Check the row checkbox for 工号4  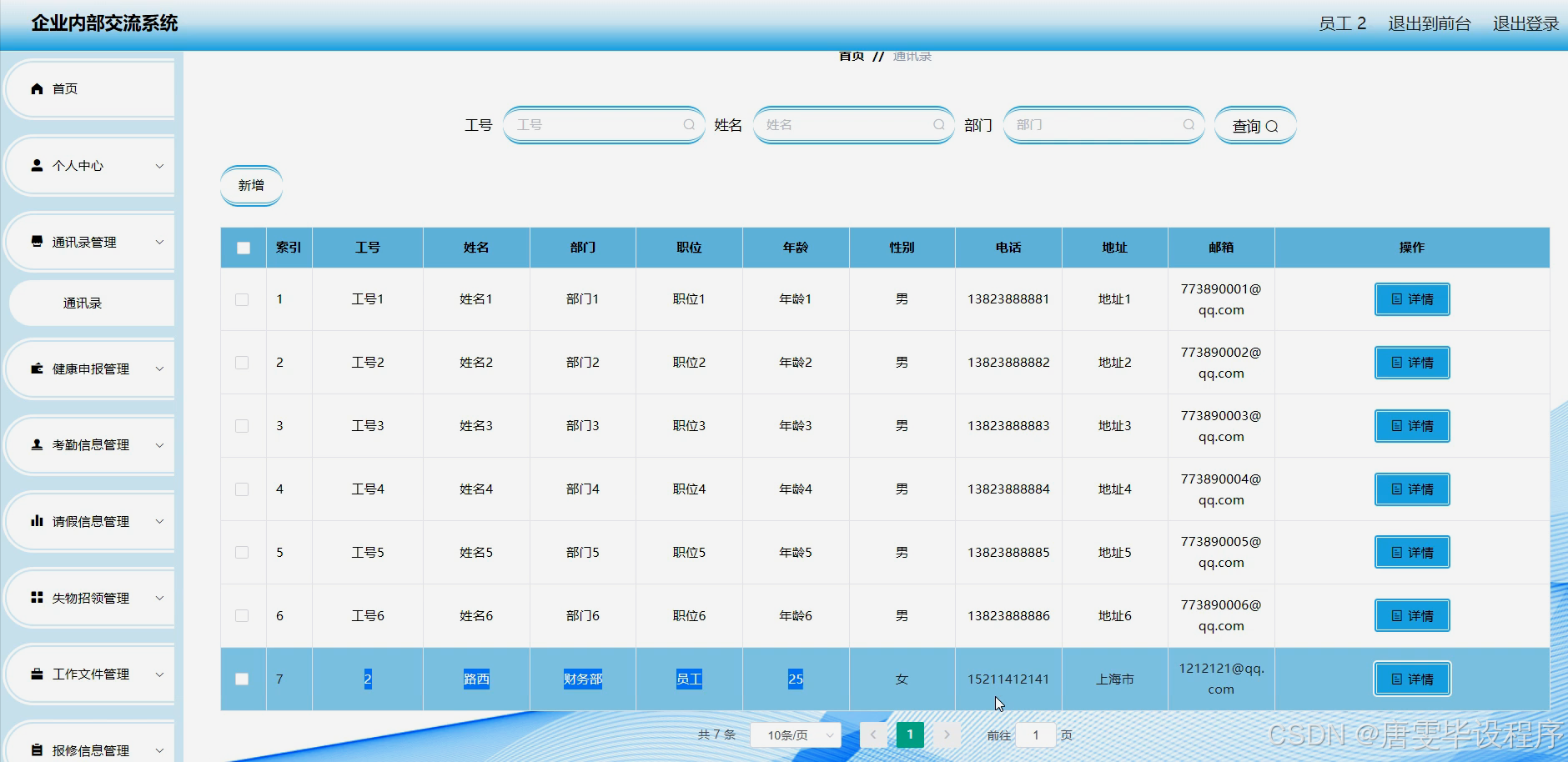point(242,489)
